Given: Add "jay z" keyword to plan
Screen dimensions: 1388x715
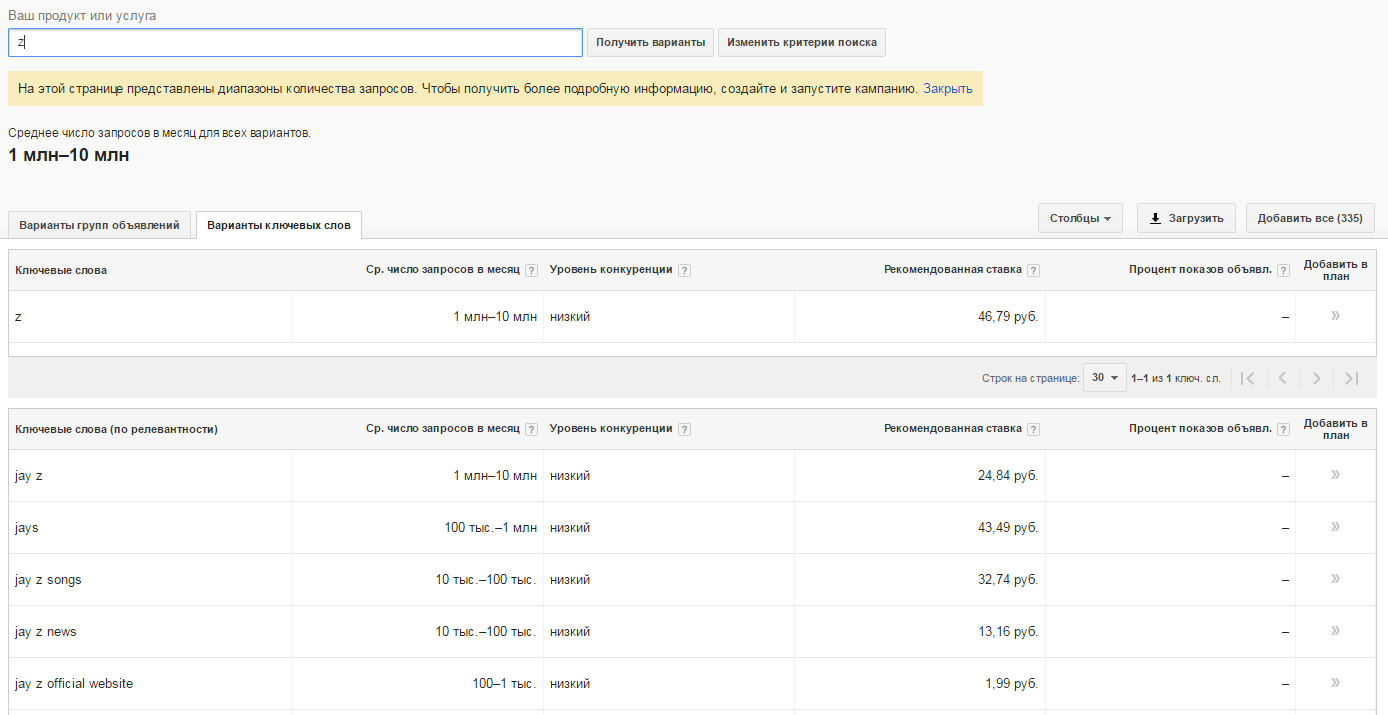Looking at the screenshot, I should [1335, 475].
